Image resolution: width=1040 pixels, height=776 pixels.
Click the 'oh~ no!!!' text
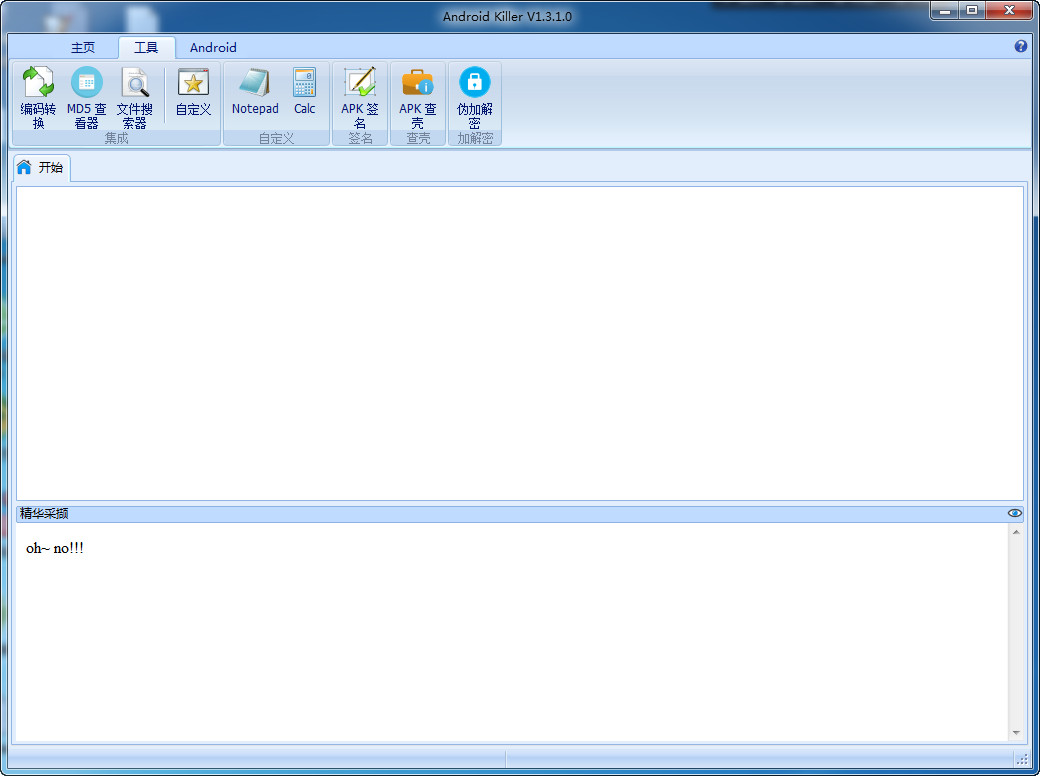click(55, 549)
